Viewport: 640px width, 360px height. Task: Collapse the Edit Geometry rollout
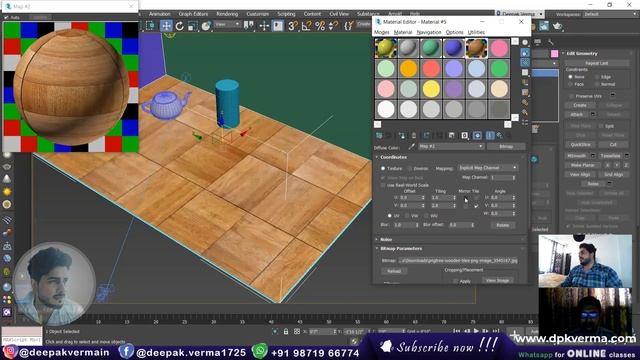[582, 53]
